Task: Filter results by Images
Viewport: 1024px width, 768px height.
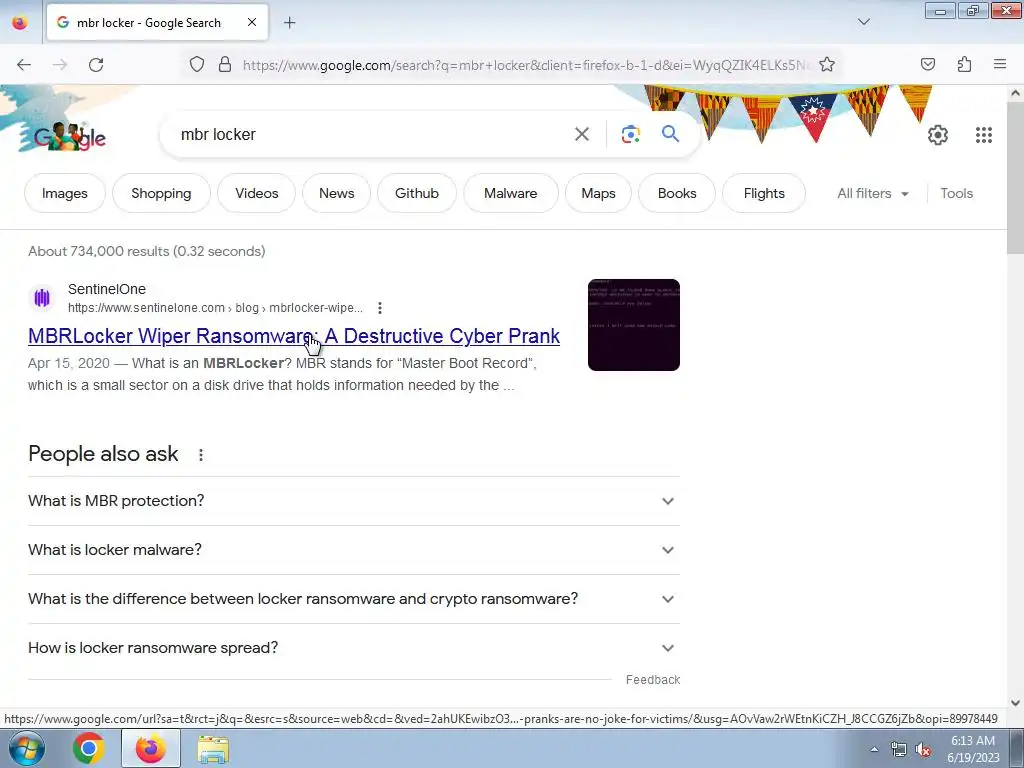Action: click(x=65, y=193)
